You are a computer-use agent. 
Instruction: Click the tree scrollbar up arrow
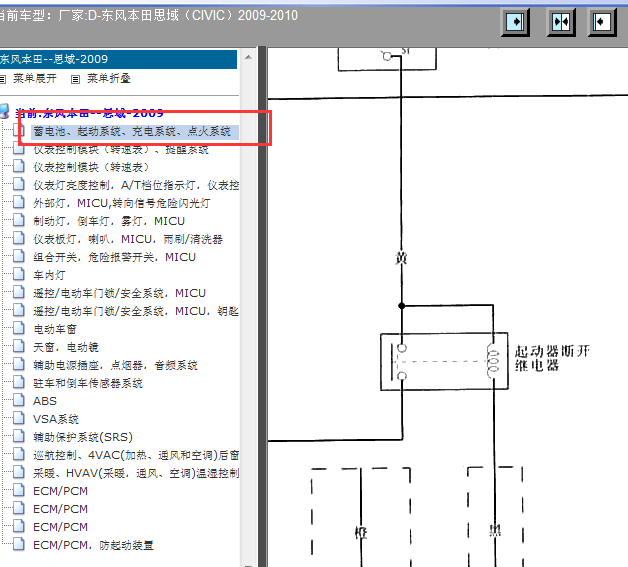click(x=248, y=57)
